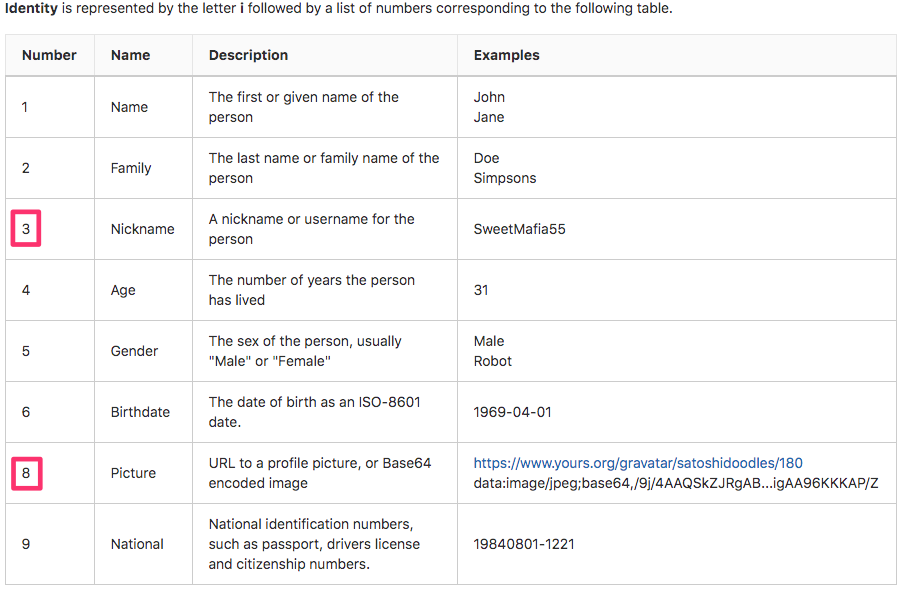This screenshot has width=908, height=595.
Task: Click the Nickname name cell
Action: [x=142, y=229]
